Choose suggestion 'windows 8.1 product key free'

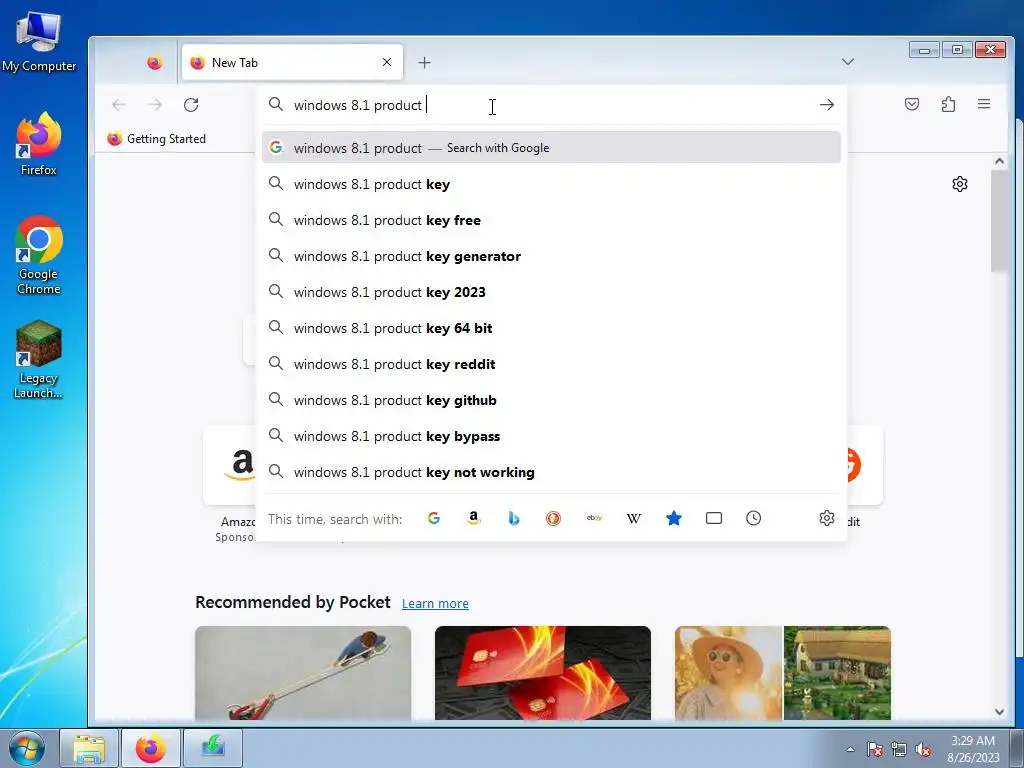[551, 220]
